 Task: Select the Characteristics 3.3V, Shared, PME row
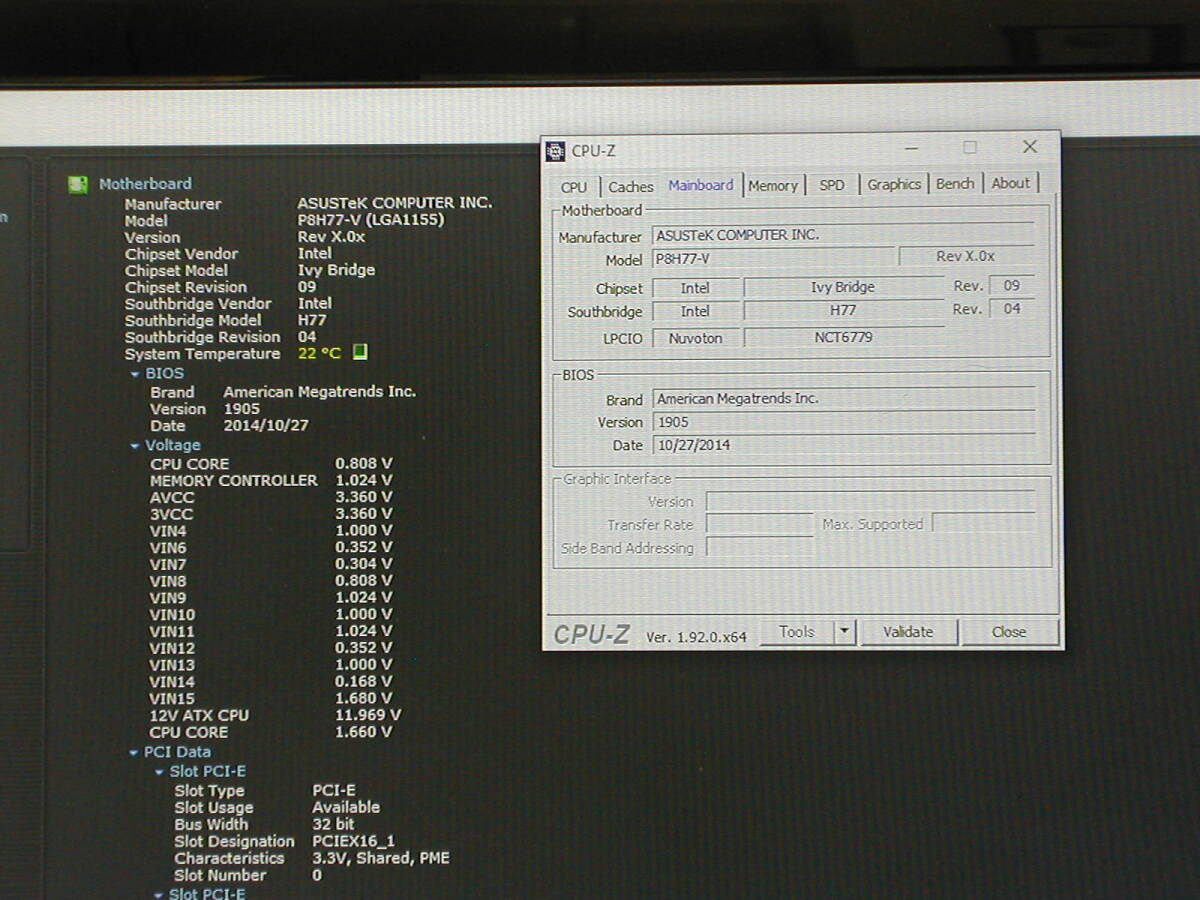click(312, 859)
